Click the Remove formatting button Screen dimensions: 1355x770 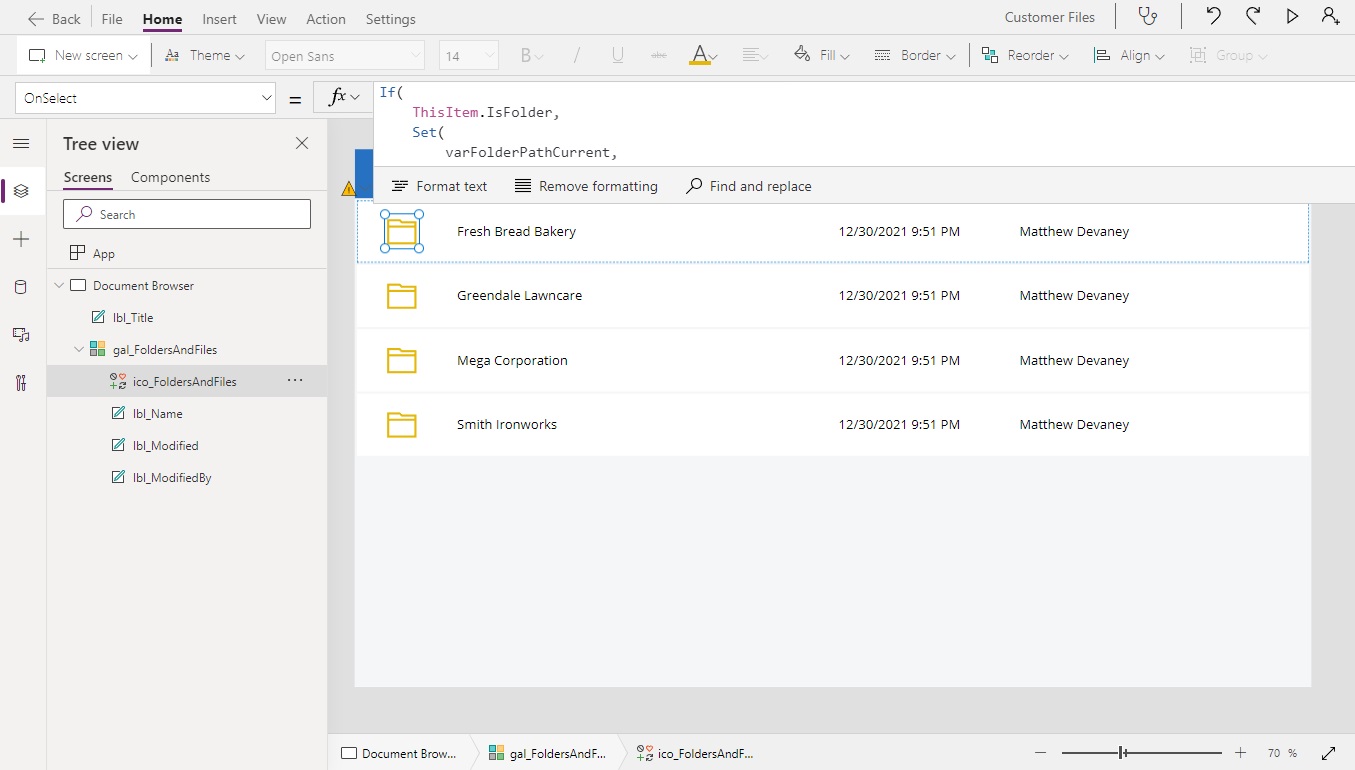(x=586, y=185)
